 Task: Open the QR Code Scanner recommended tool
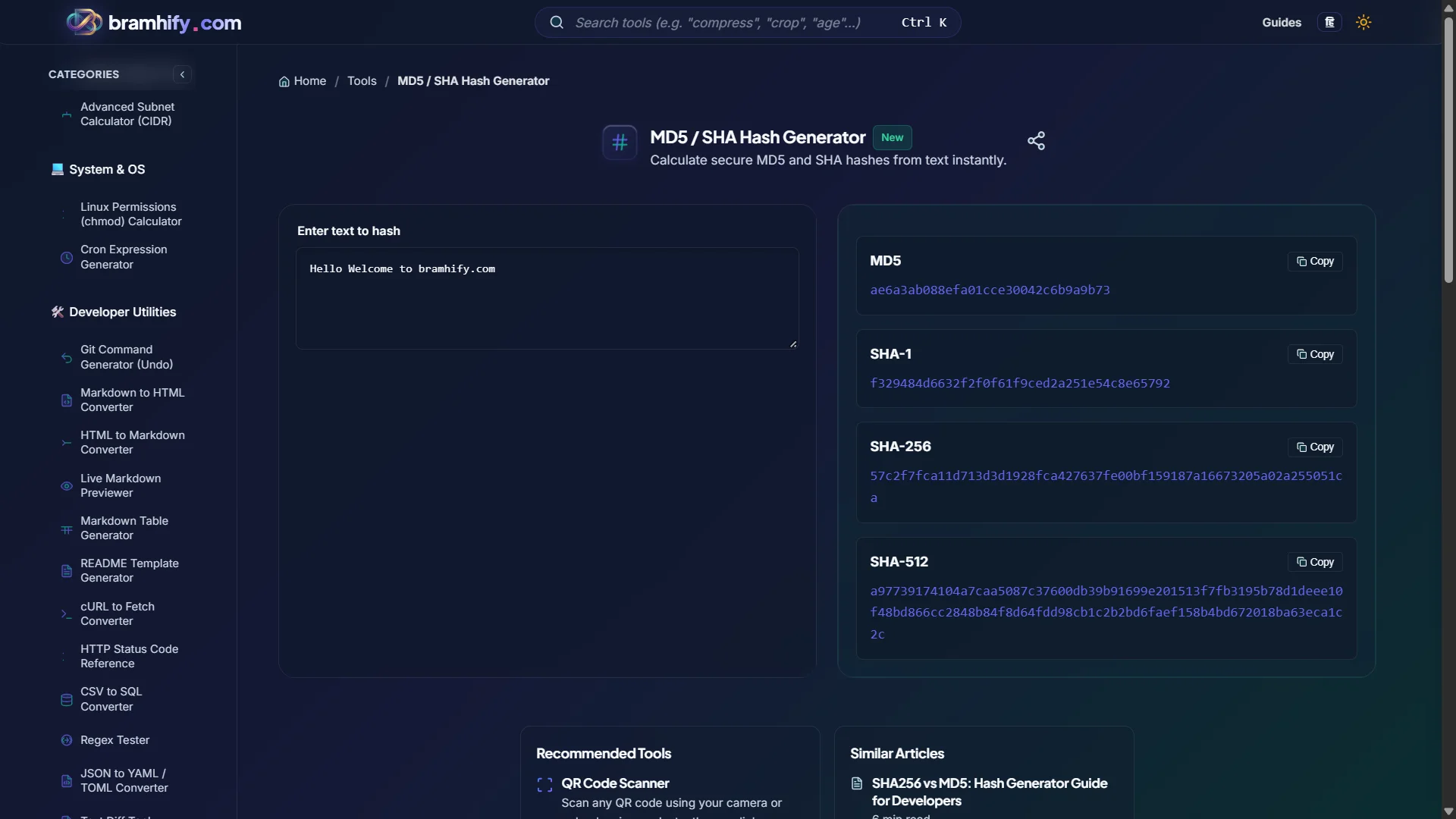[615, 783]
